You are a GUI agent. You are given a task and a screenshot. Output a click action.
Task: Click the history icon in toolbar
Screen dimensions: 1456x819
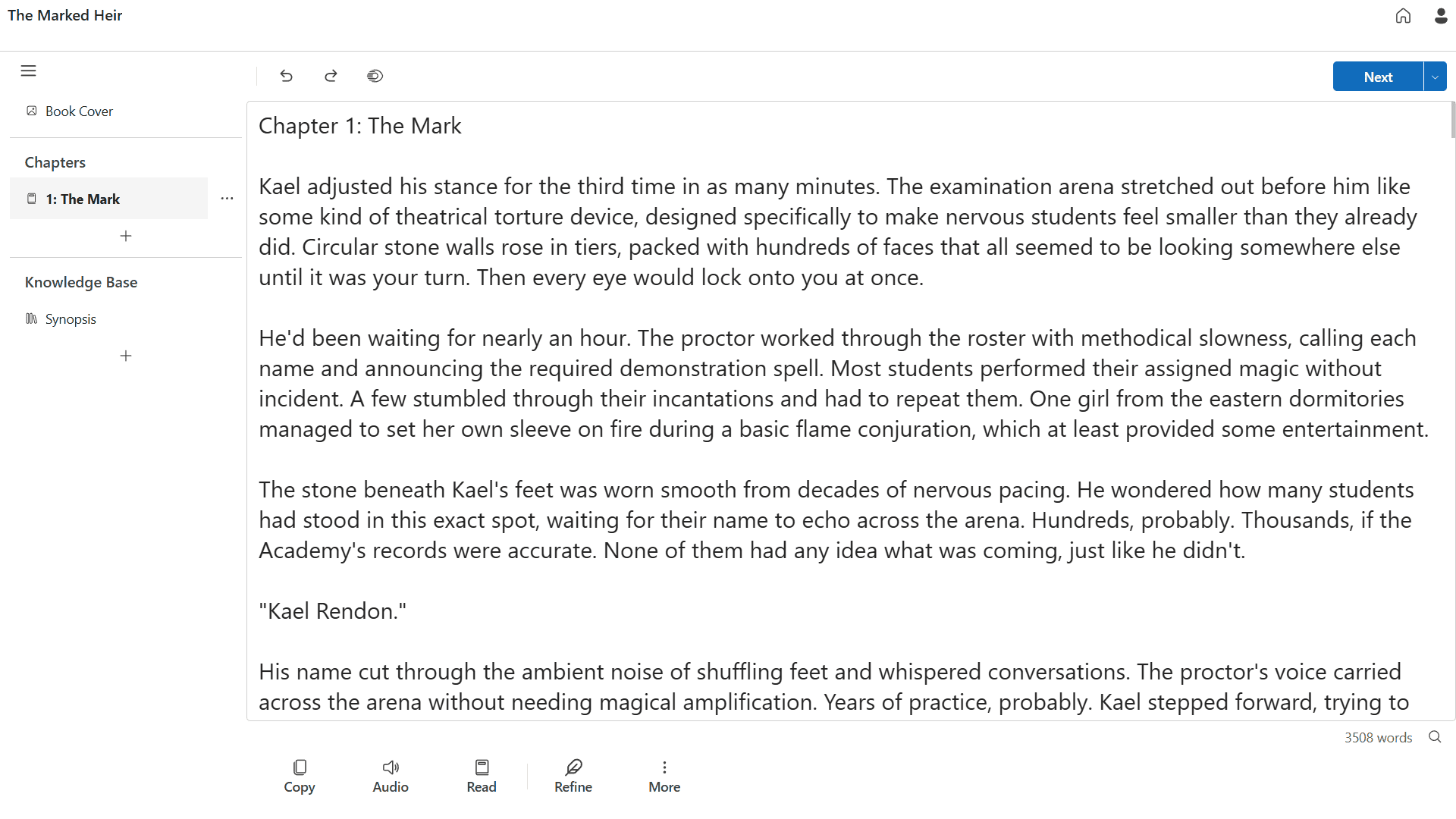point(375,76)
